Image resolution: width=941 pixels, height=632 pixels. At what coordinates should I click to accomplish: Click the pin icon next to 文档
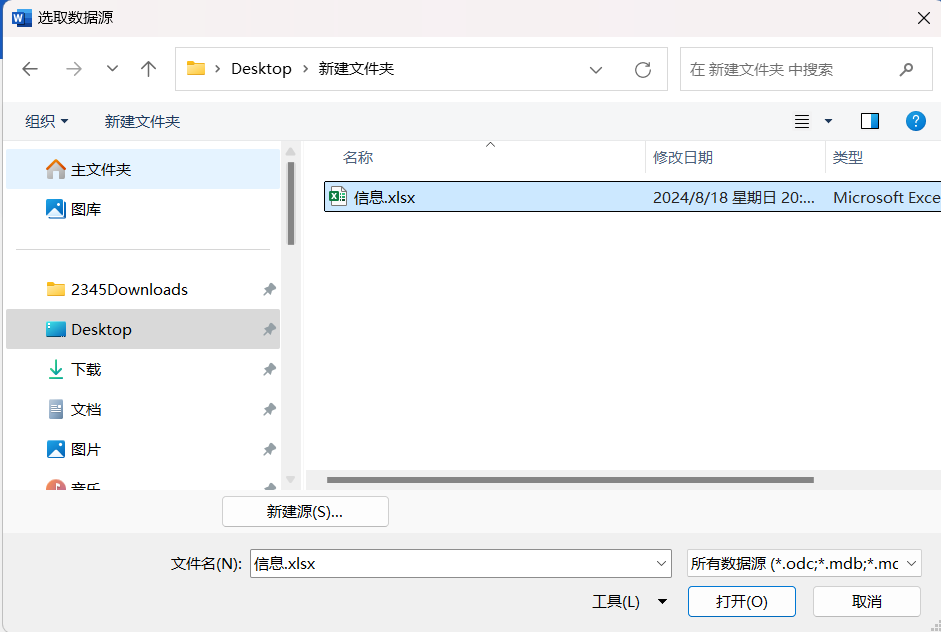click(x=269, y=409)
